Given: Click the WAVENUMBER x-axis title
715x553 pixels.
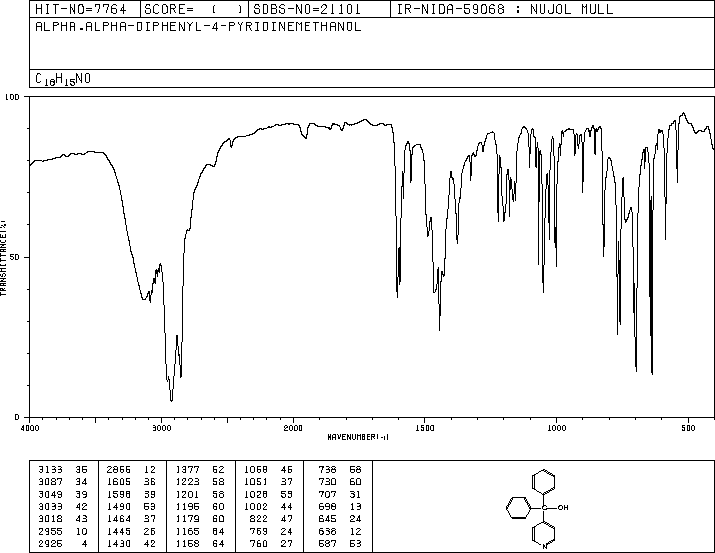Looking at the screenshot, I should coord(358,437).
